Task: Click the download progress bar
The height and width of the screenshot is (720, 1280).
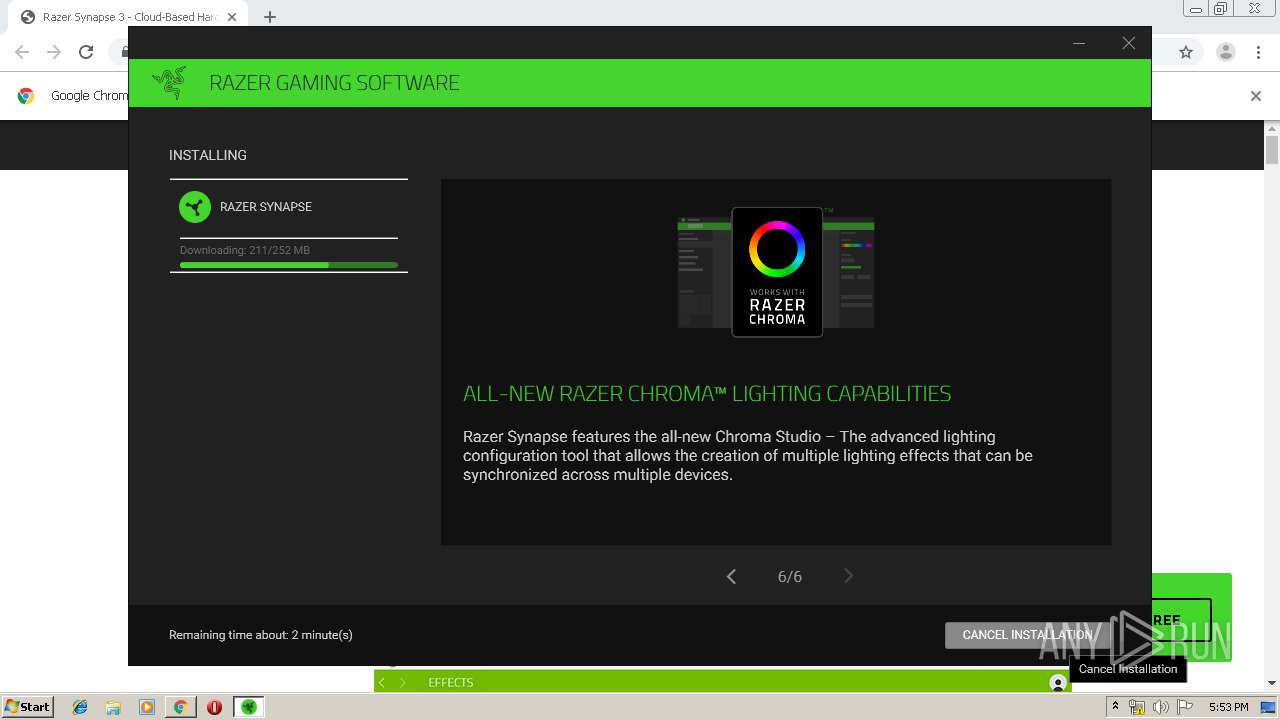Action: tap(289, 265)
